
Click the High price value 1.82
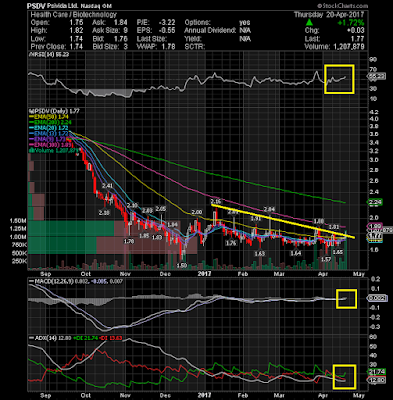coord(77,31)
